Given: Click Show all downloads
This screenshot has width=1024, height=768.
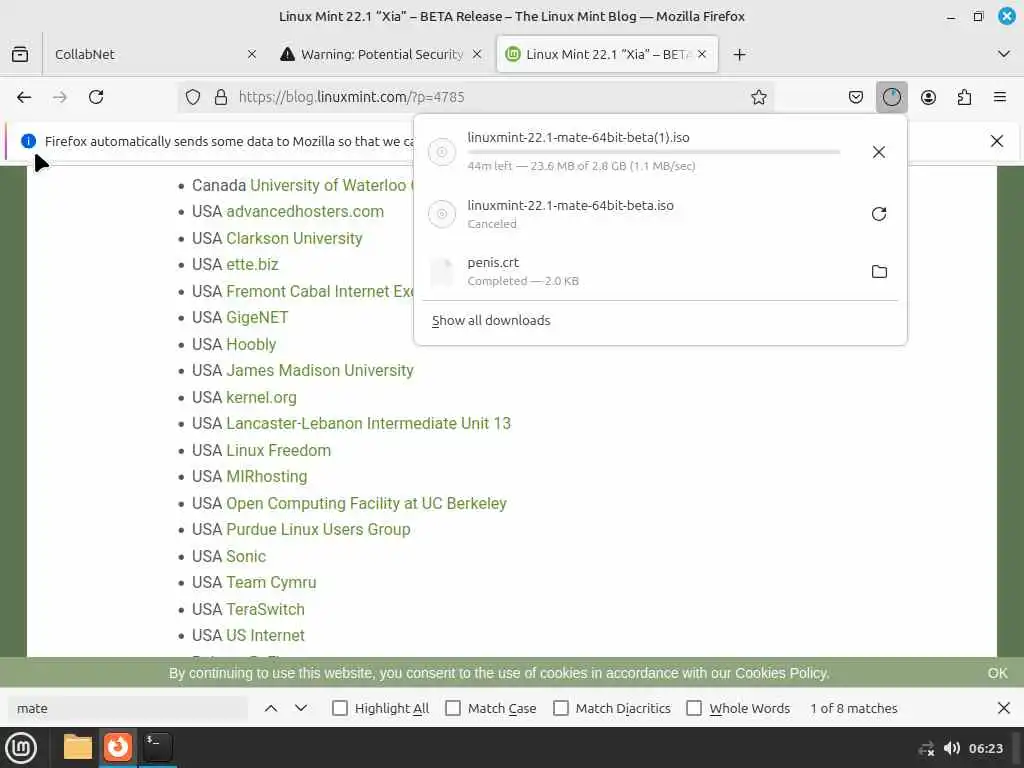Looking at the screenshot, I should [491, 321].
